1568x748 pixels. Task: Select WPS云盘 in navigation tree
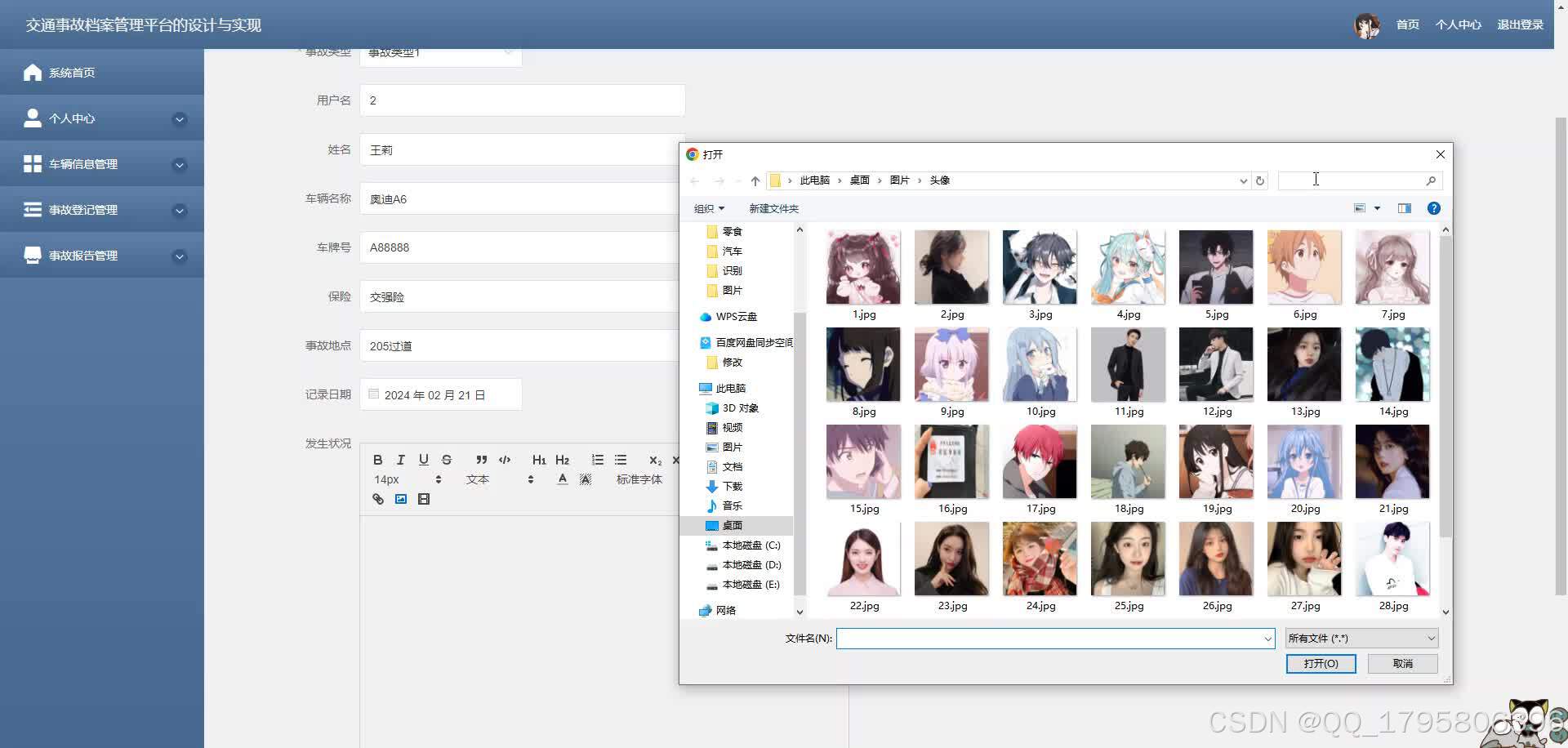pyautogui.click(x=736, y=316)
